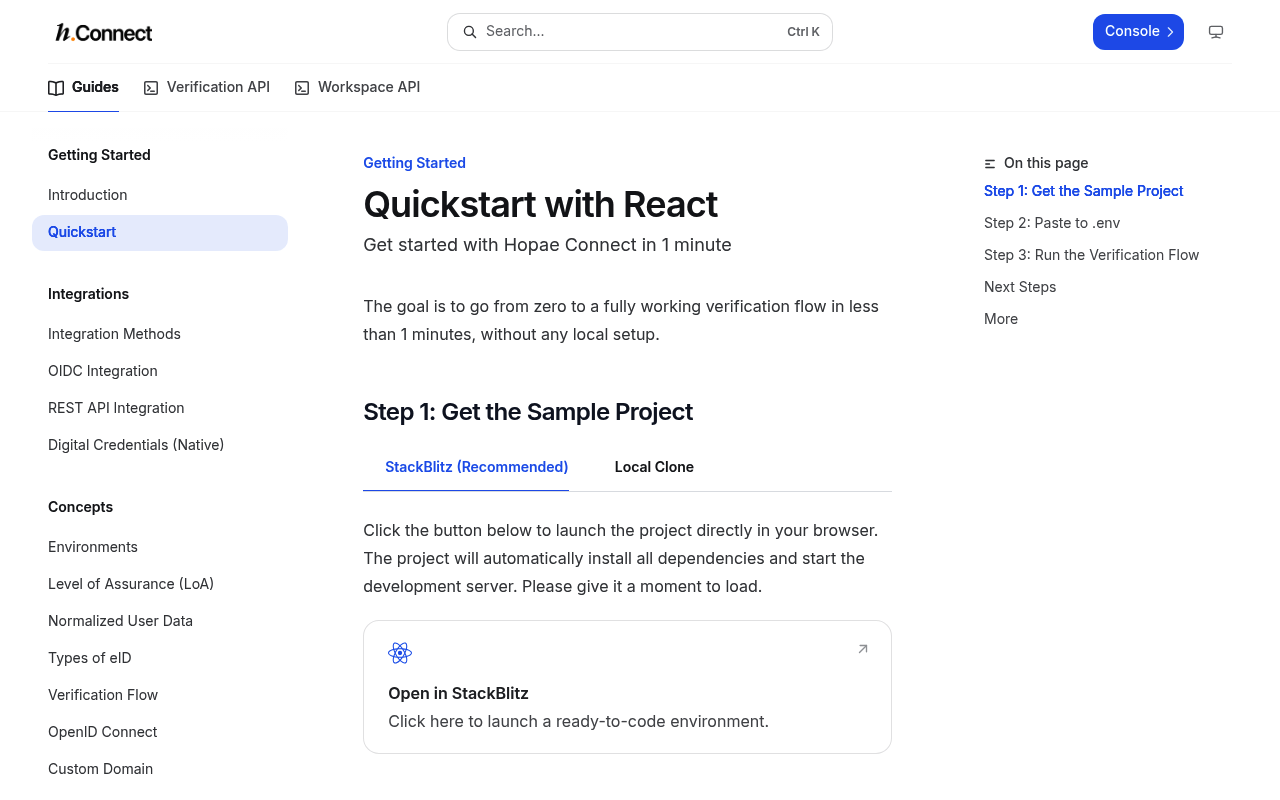
Task: Open Environments concept page
Action: pos(160,547)
